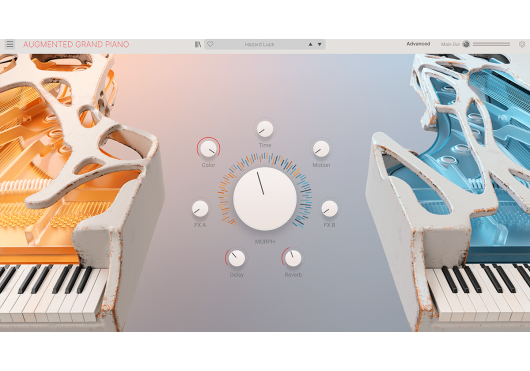Viewport: 530px width, 371px height.
Task: Click the Time knob
Action: [x=265, y=129]
